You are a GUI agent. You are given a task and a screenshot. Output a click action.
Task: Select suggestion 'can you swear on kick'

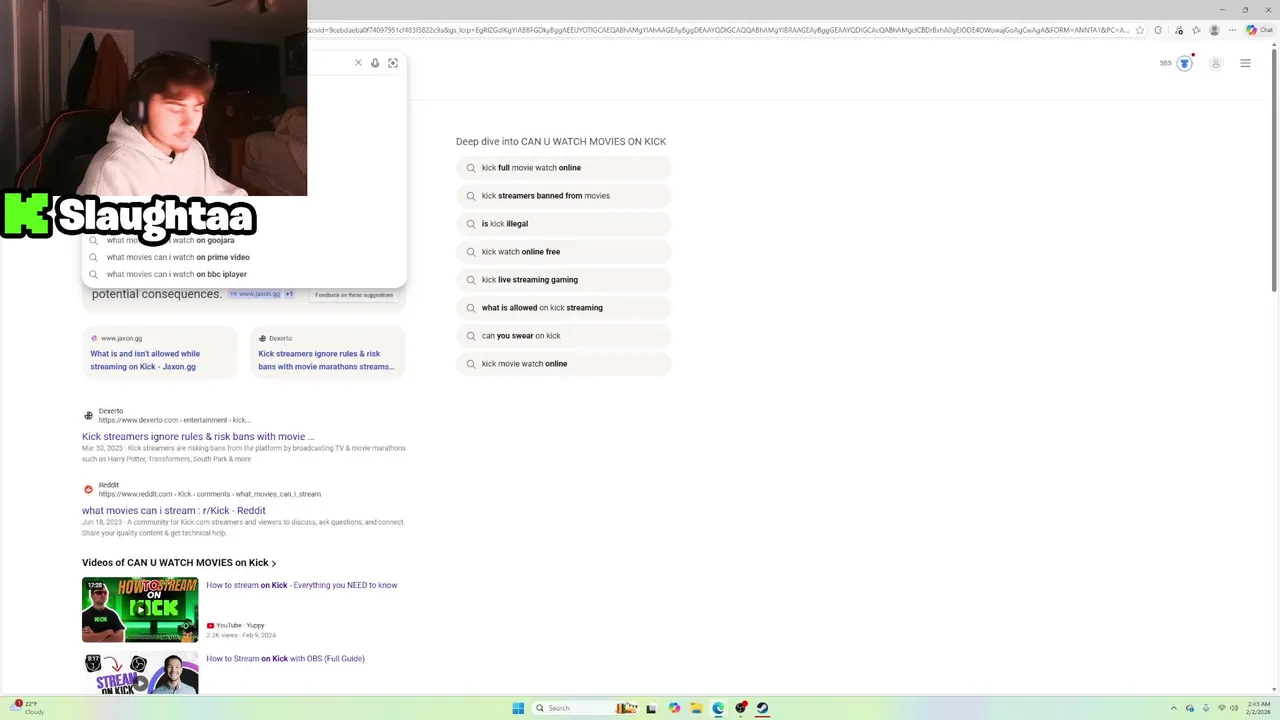564,336
